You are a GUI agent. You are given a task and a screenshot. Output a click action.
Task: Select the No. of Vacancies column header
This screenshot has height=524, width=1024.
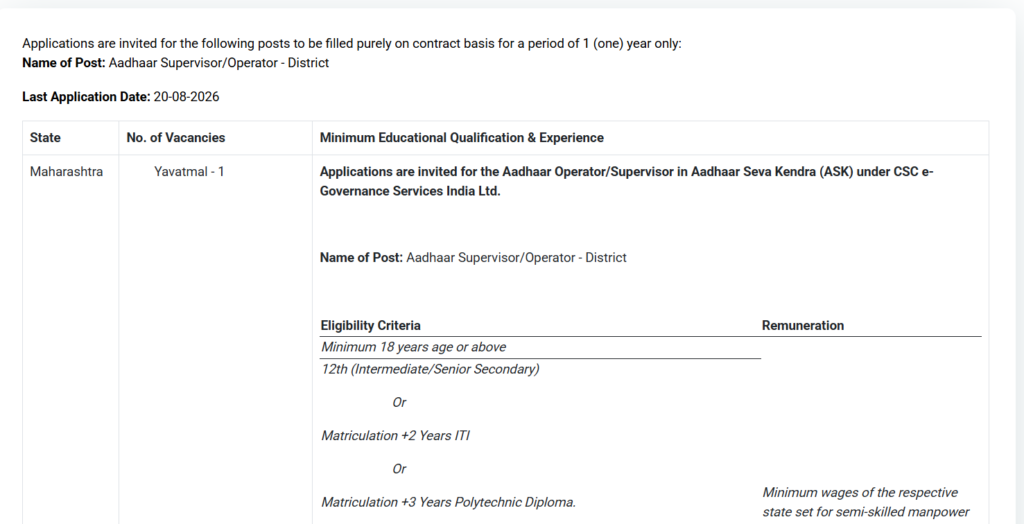point(176,138)
